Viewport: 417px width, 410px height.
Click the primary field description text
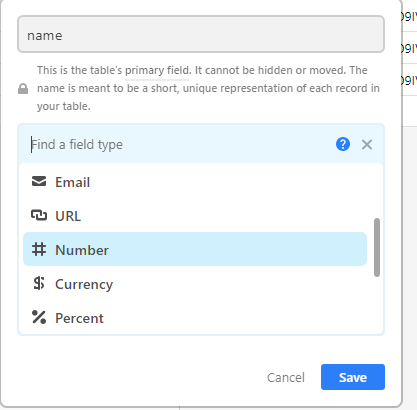click(208, 88)
